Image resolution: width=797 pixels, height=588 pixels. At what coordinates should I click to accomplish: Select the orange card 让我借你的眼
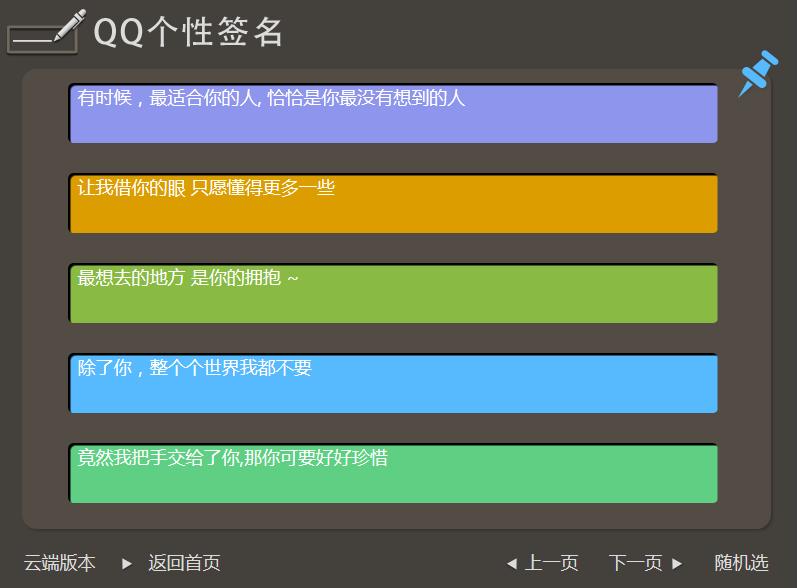click(393, 203)
